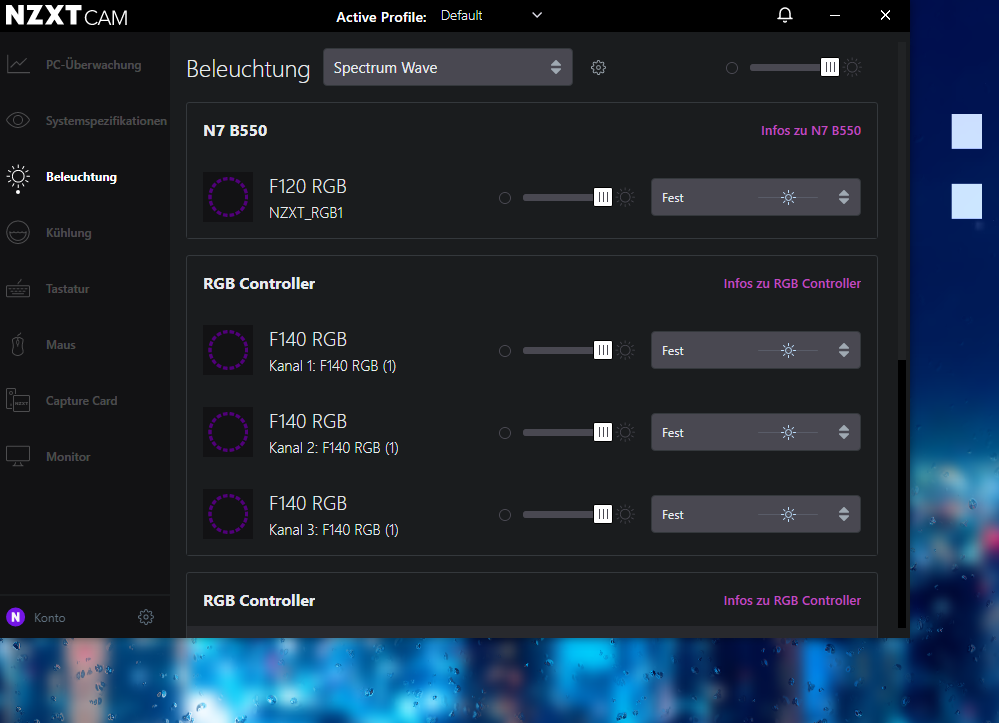
Task: Click the Capture Card icon
Action: (18, 401)
